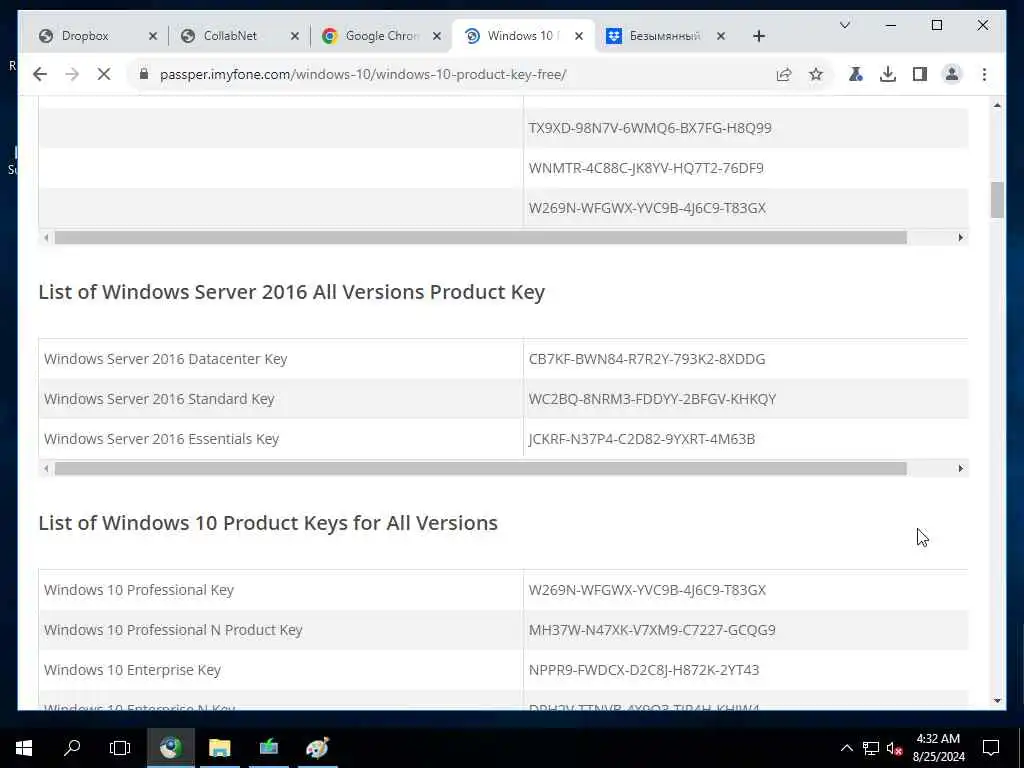The height and width of the screenshot is (768, 1024).
Task: Stop loading the page
Action: (104, 74)
